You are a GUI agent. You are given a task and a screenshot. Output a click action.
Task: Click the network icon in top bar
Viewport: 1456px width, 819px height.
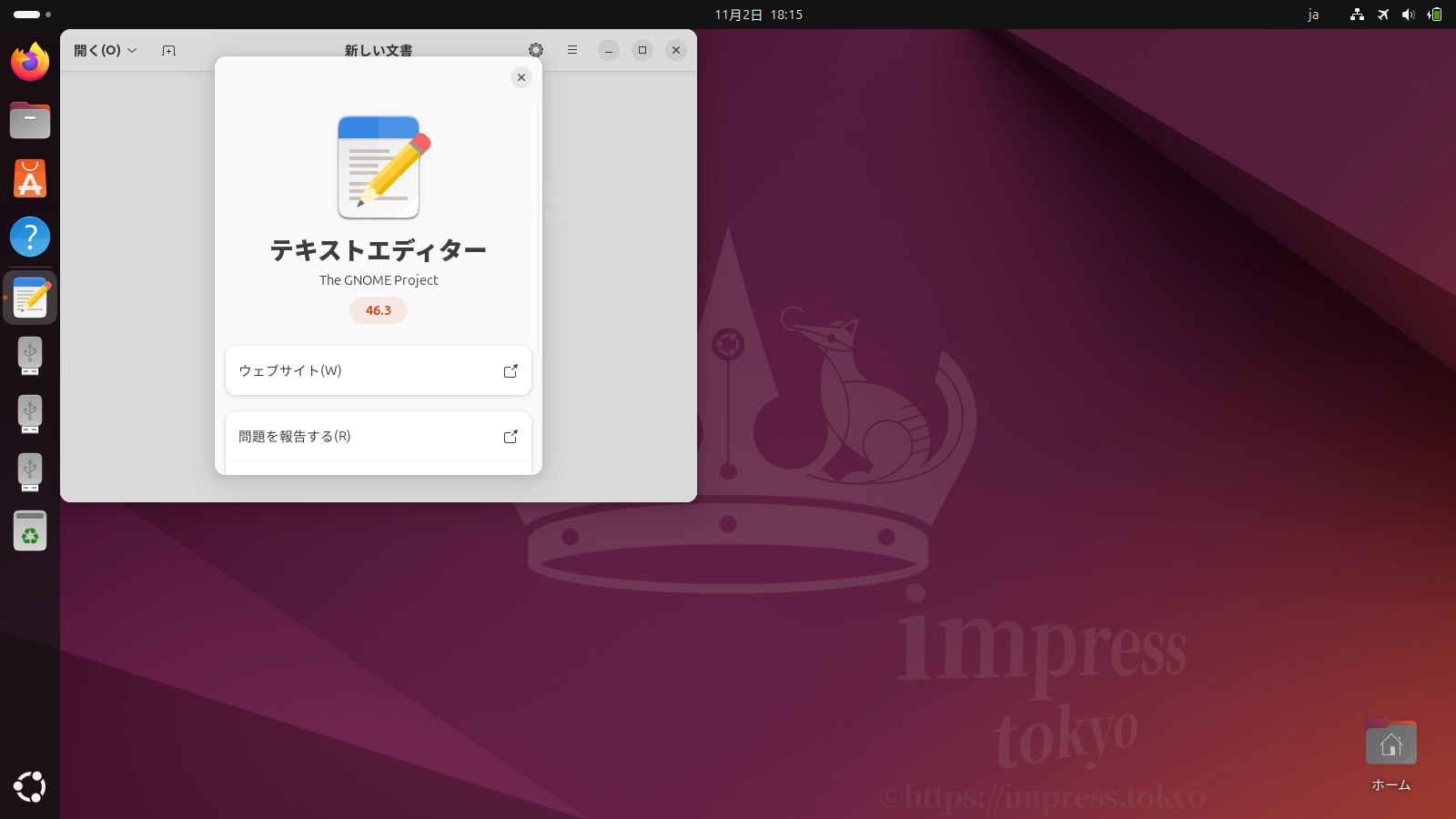(x=1357, y=15)
